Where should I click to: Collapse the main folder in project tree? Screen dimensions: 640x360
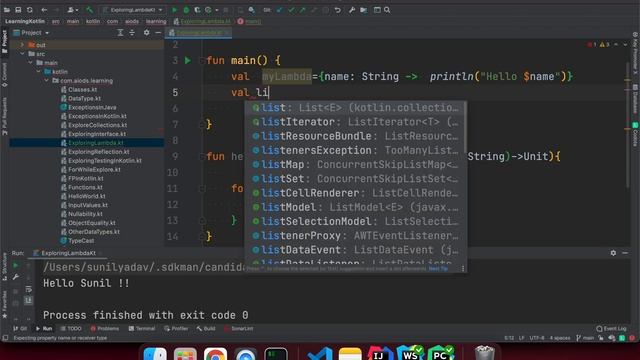[31, 62]
